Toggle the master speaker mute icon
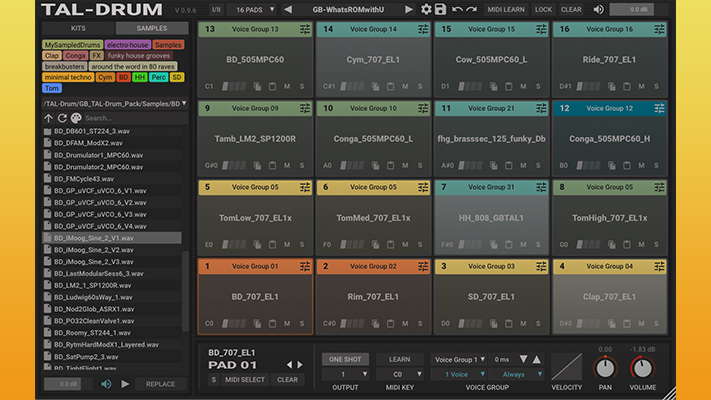Screen dimensions: 711x400 pos(598,9)
